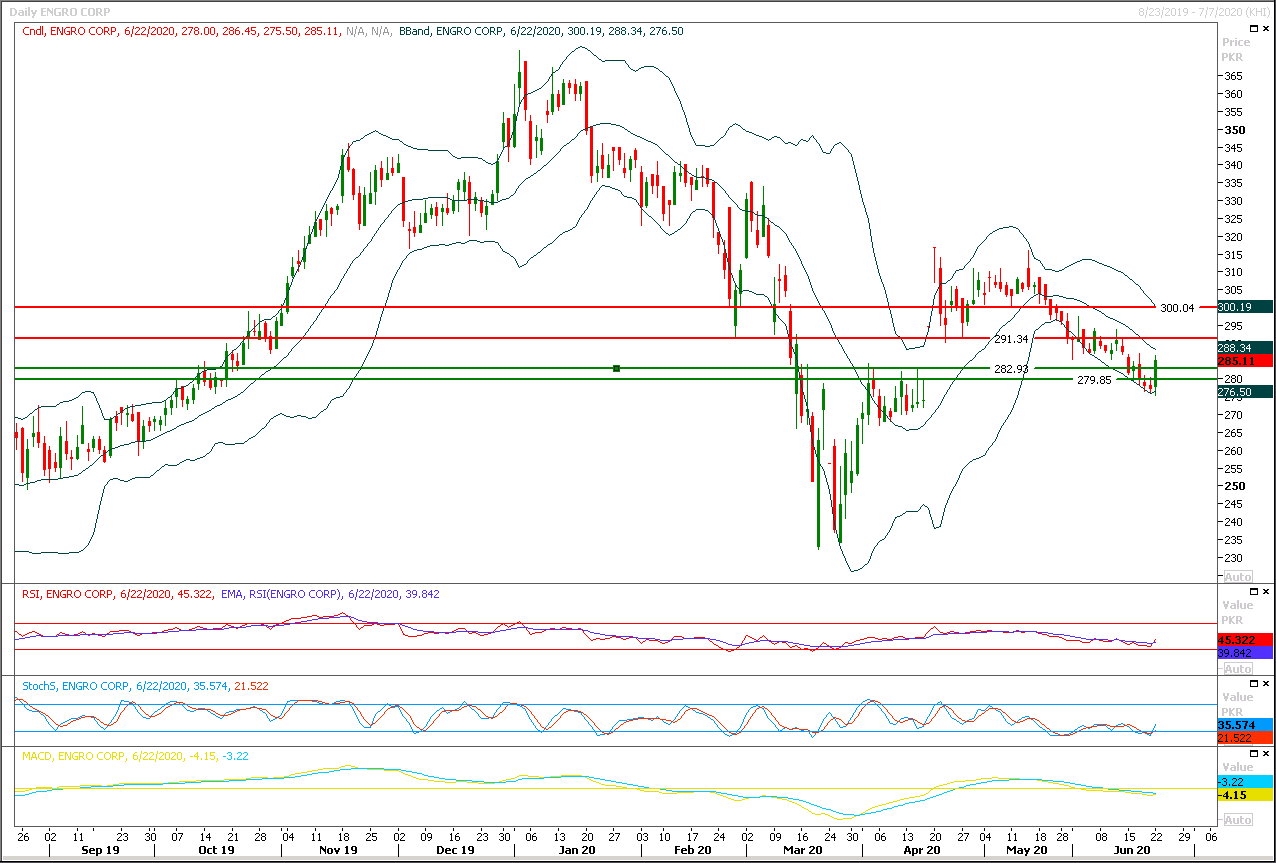This screenshot has height=863, width=1276.
Task: Click the 285.11 last price tag
Action: (1245, 360)
